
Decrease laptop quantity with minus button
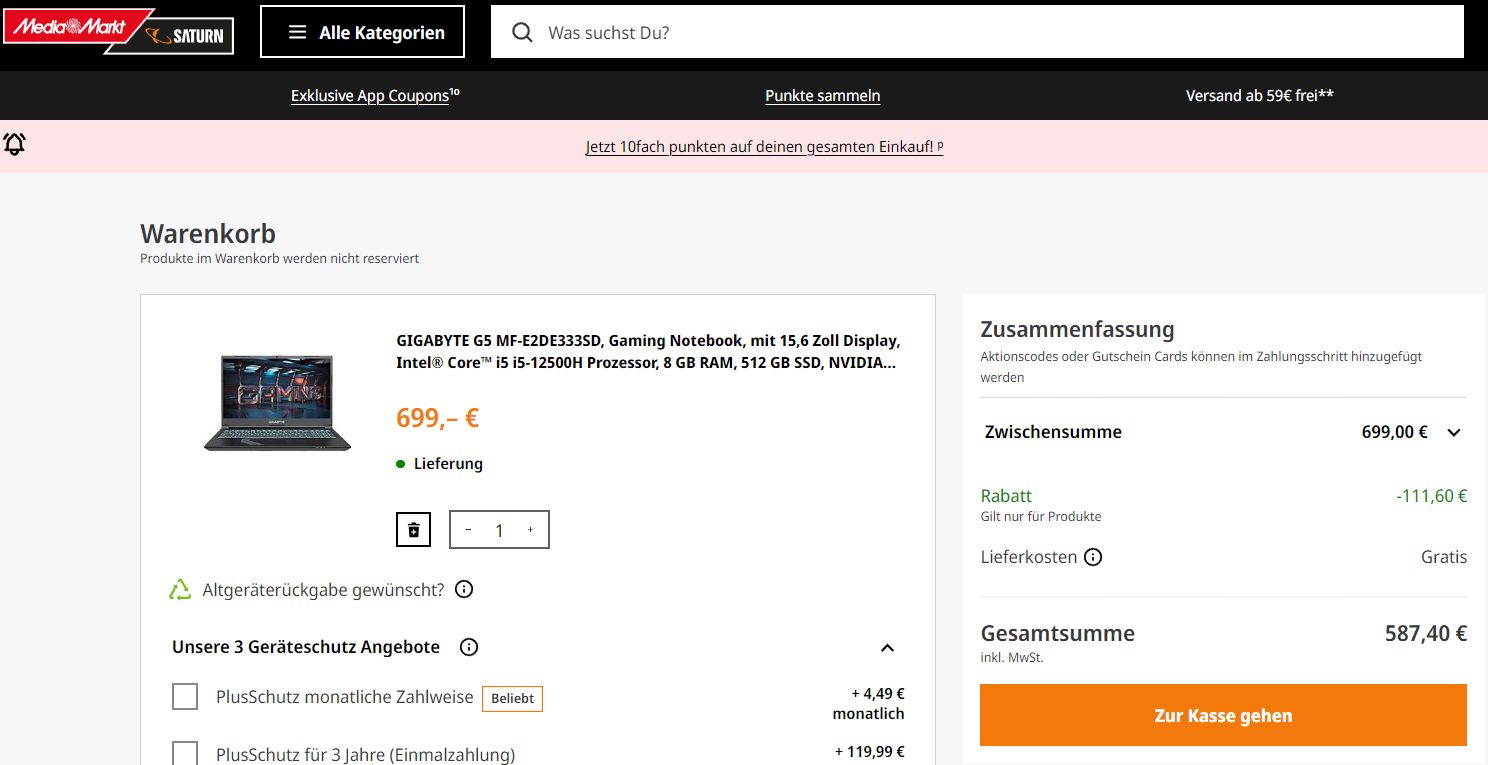468,530
